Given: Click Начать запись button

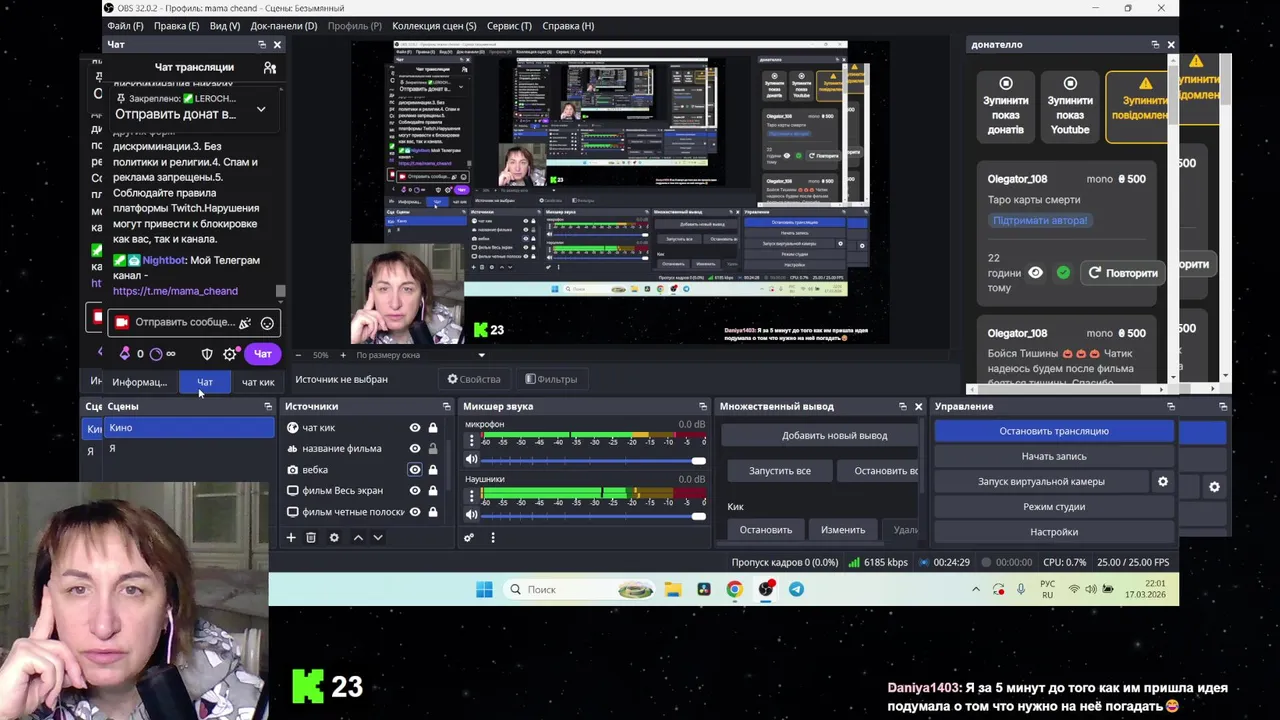Looking at the screenshot, I should pyautogui.click(x=1054, y=456).
